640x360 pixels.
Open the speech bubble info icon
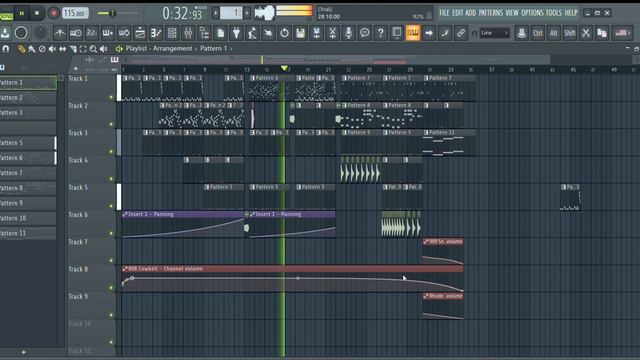tap(364, 33)
